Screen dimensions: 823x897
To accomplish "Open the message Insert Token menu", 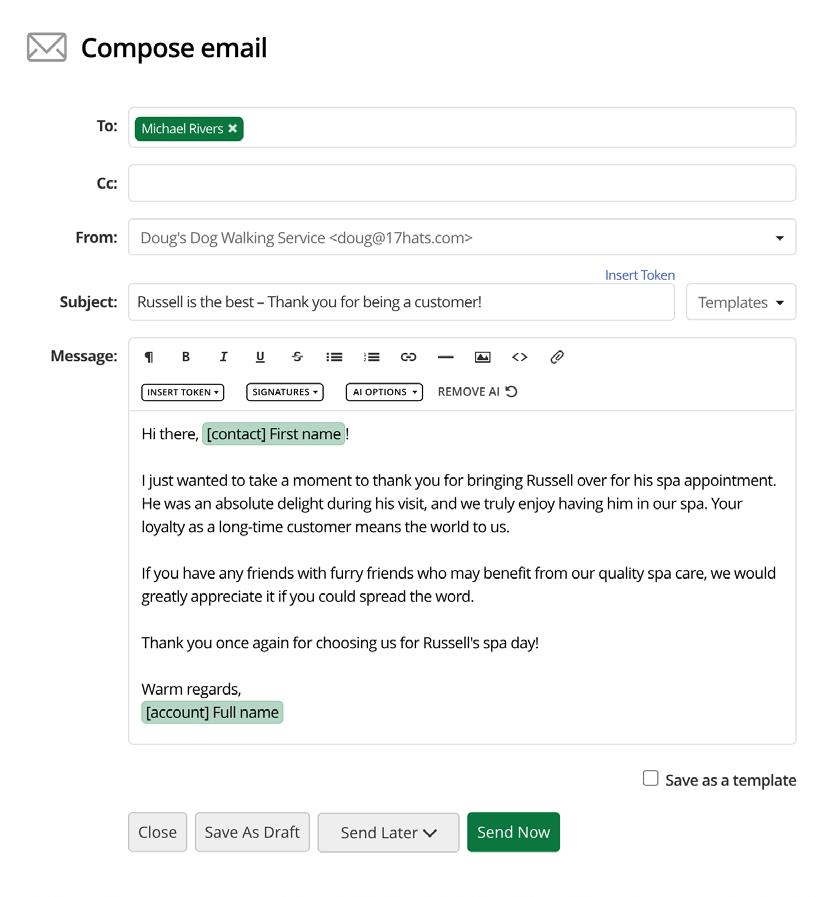I will (x=182, y=392).
